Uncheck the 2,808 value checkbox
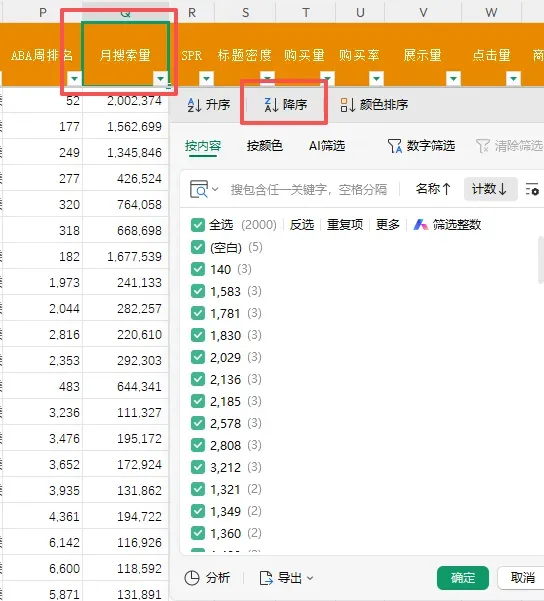 [198, 445]
